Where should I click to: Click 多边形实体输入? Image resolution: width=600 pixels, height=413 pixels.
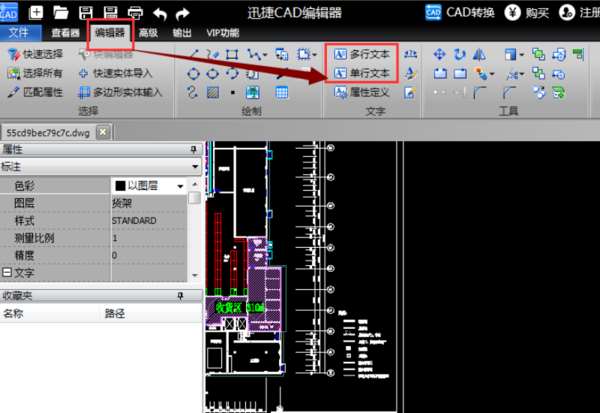click(x=120, y=92)
